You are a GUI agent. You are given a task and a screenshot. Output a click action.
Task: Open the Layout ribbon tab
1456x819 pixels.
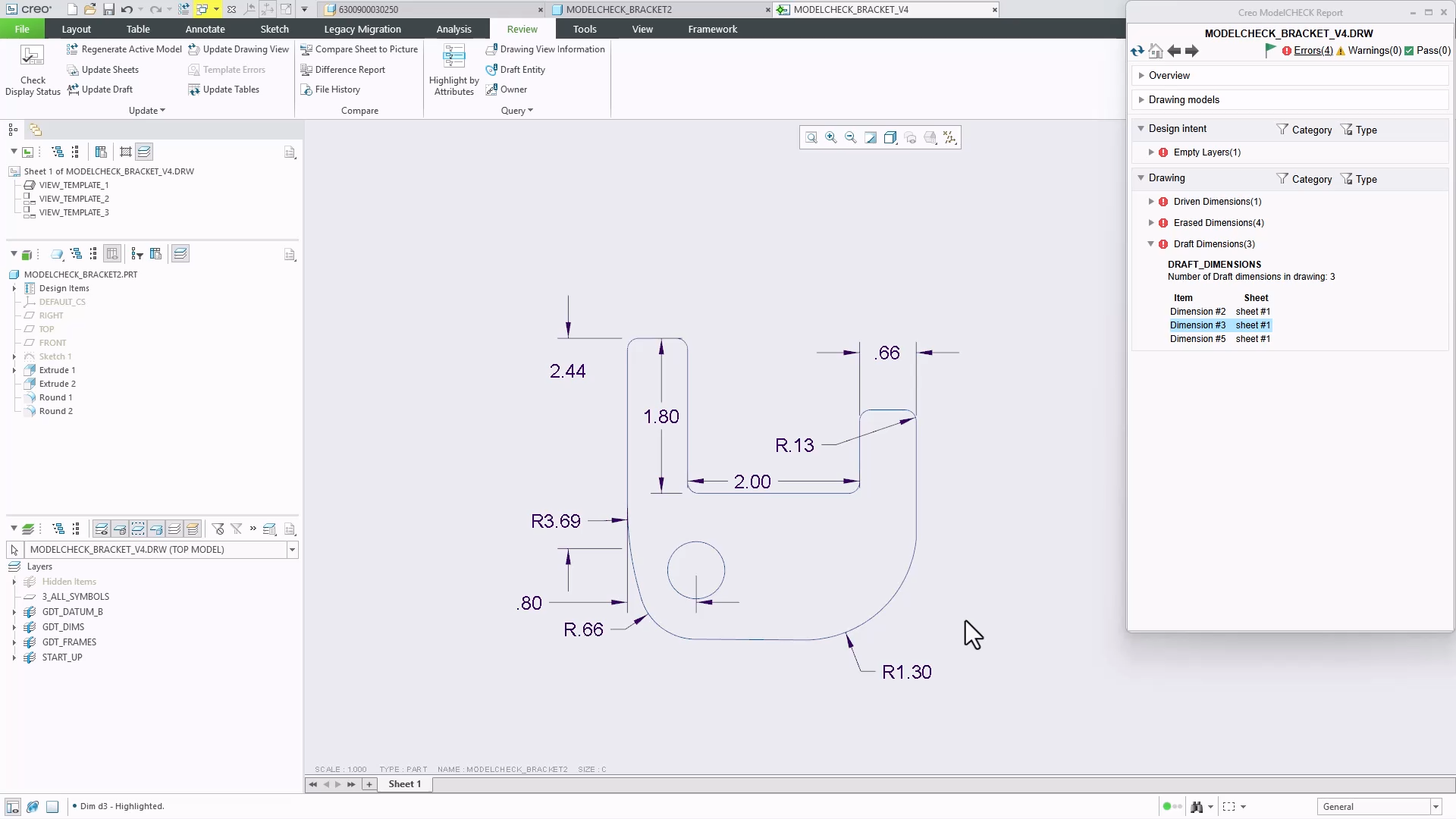pos(76,29)
